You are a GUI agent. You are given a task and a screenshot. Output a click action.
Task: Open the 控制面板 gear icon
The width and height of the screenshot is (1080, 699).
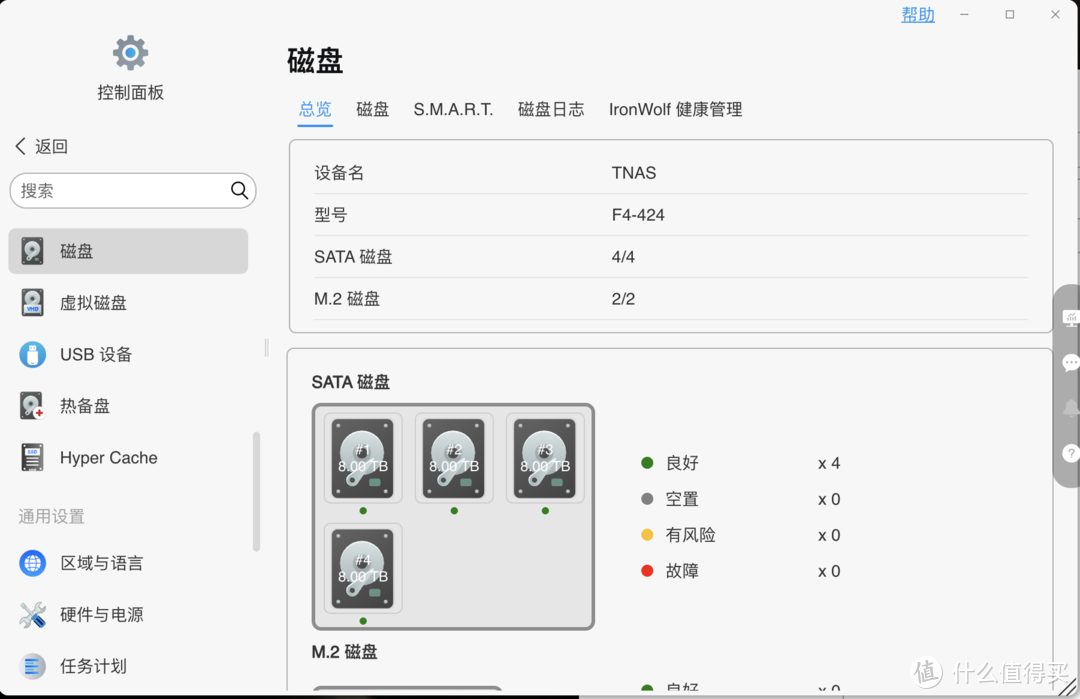point(129,52)
